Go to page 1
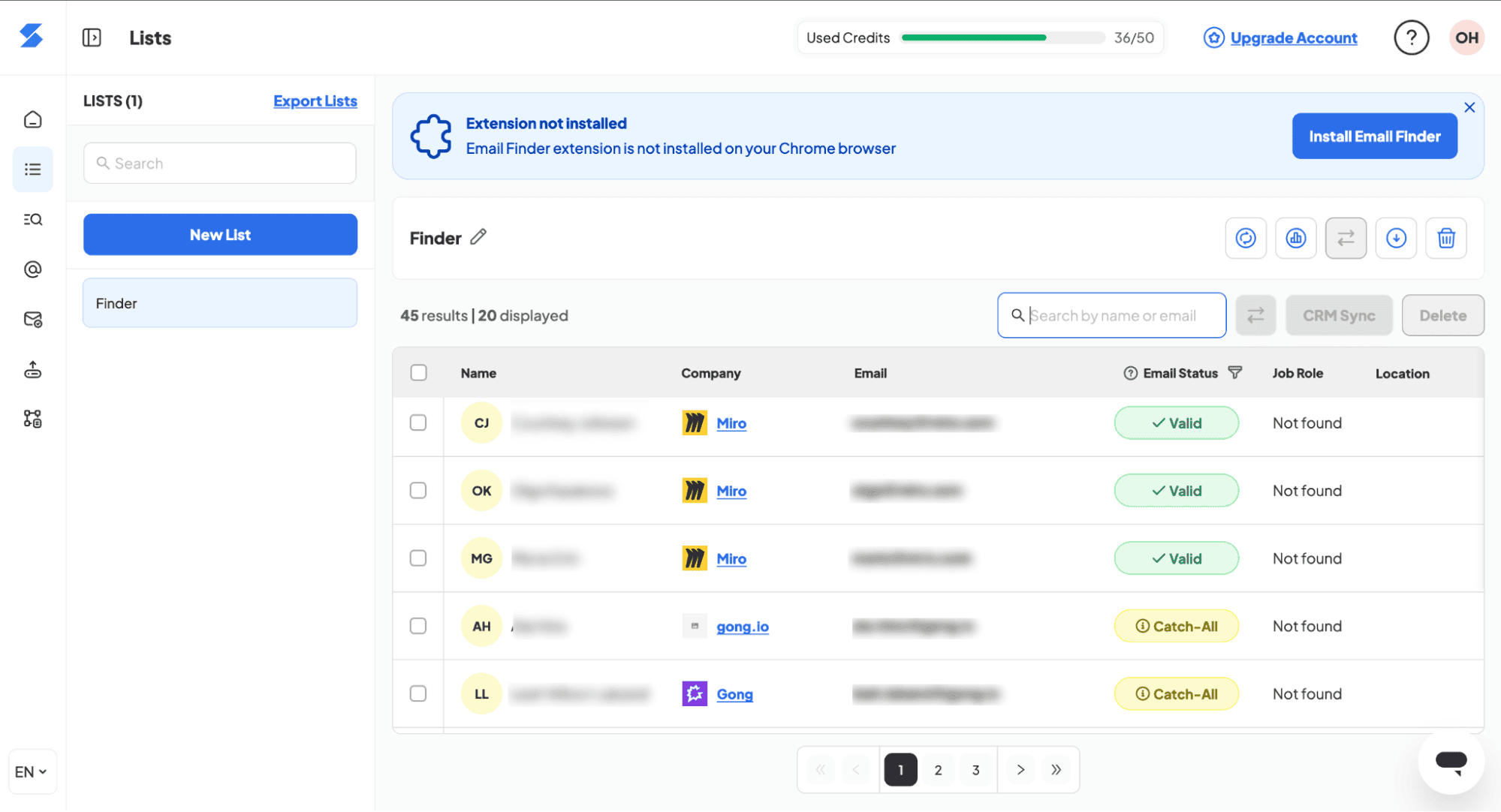The width and height of the screenshot is (1501, 812). tap(900, 769)
